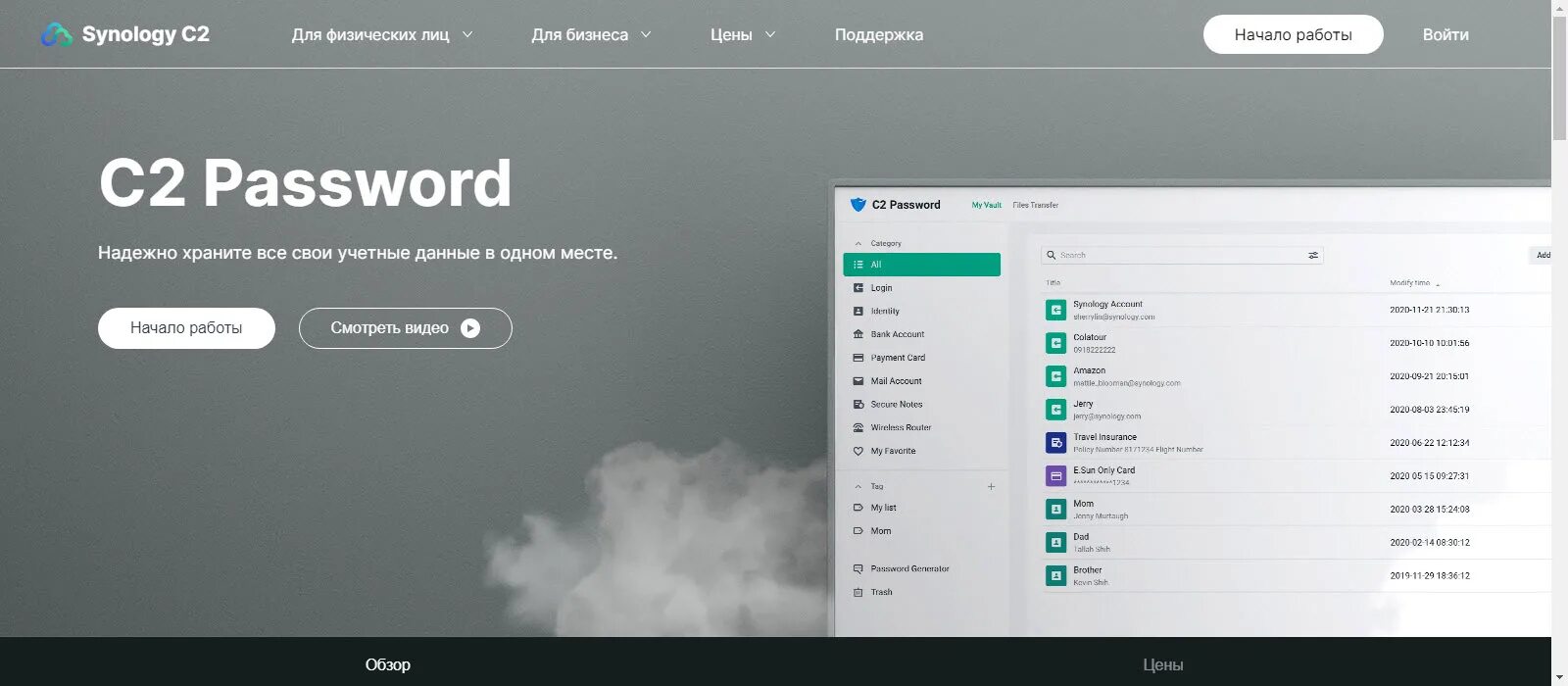The width and height of the screenshot is (1568, 686).
Task: Click the My Favorite heart icon
Action: click(858, 451)
